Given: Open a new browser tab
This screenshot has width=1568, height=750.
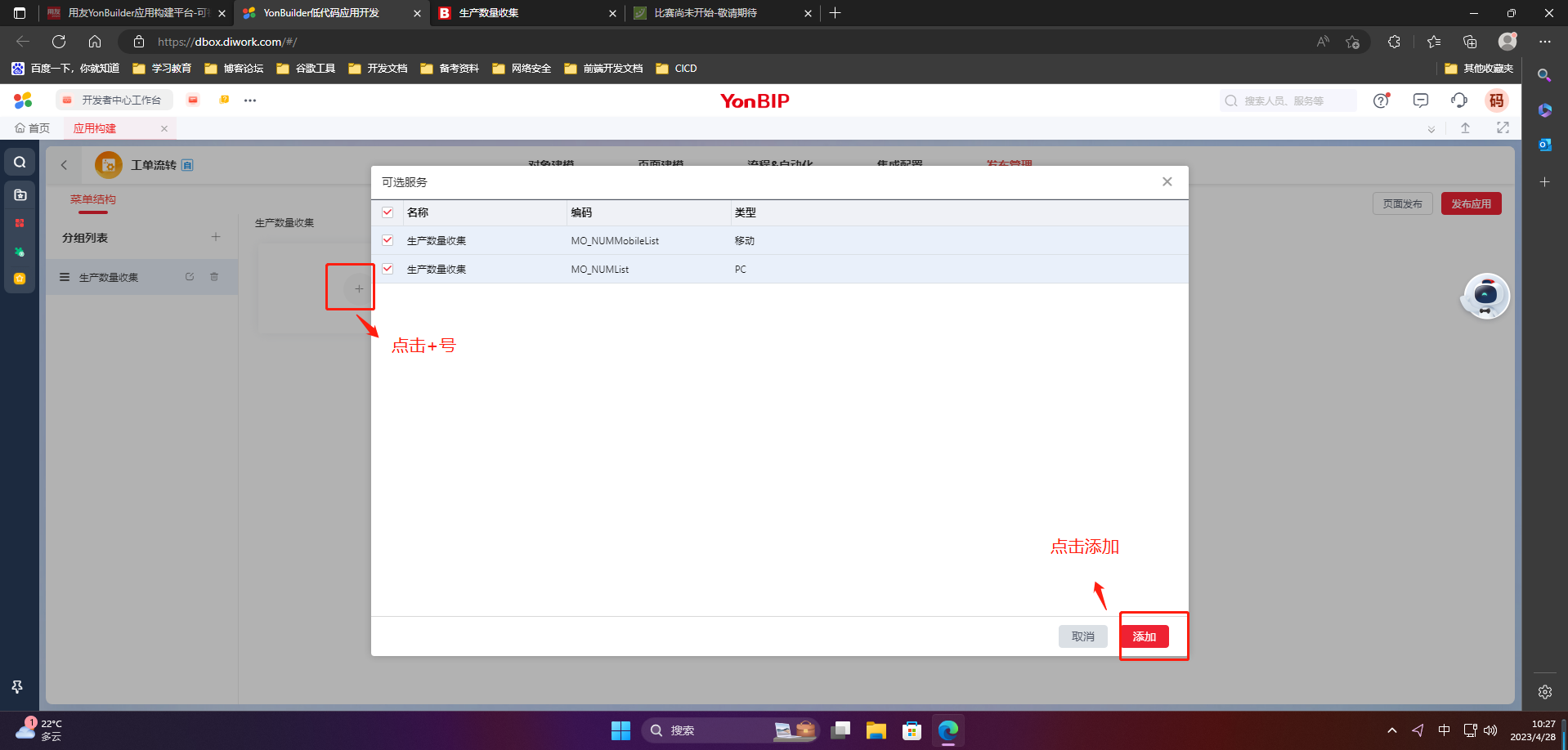Looking at the screenshot, I should 835,13.
